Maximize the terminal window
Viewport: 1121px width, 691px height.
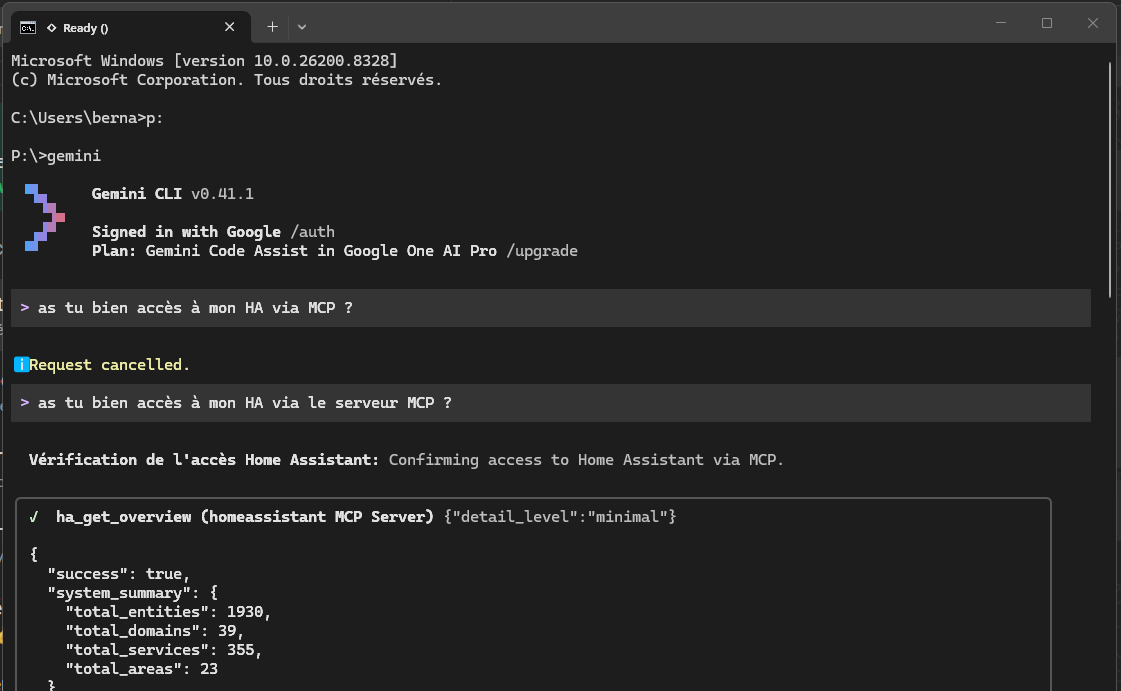(x=1047, y=23)
